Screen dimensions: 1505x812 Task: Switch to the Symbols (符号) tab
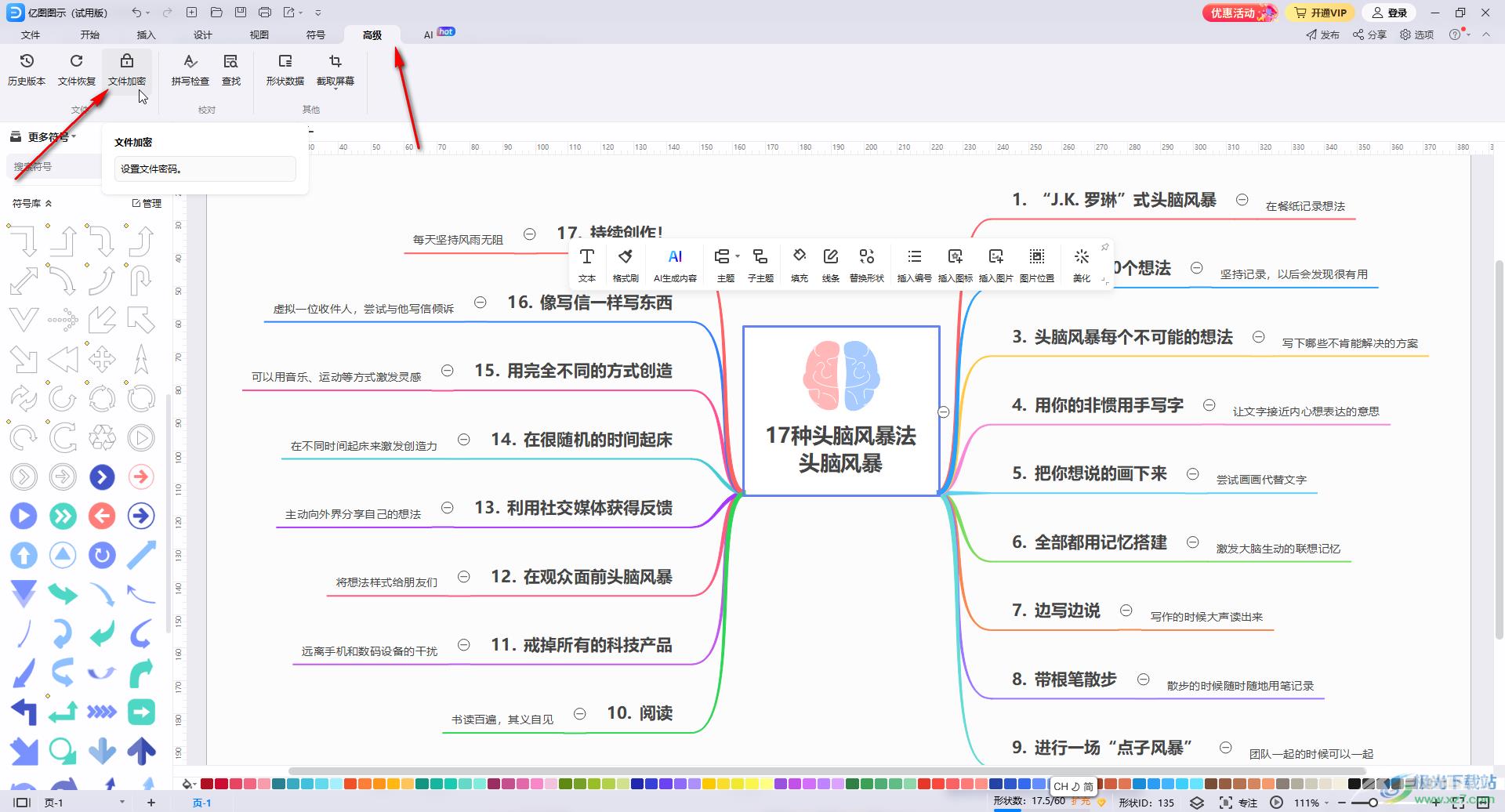point(315,34)
